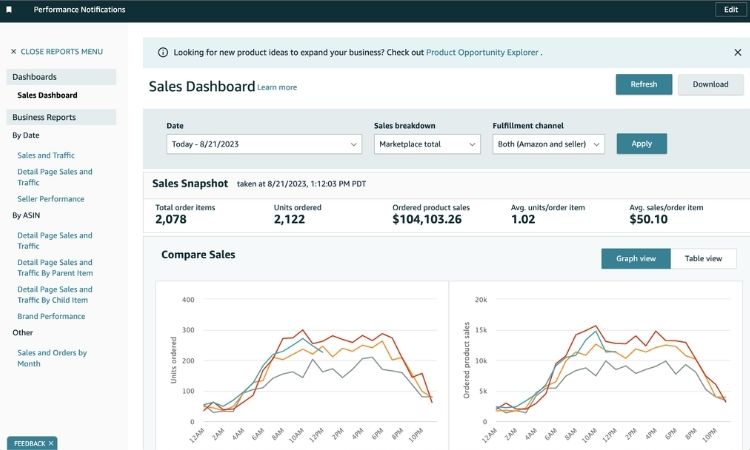
Task: Open the Date dropdown
Action: pos(263,144)
